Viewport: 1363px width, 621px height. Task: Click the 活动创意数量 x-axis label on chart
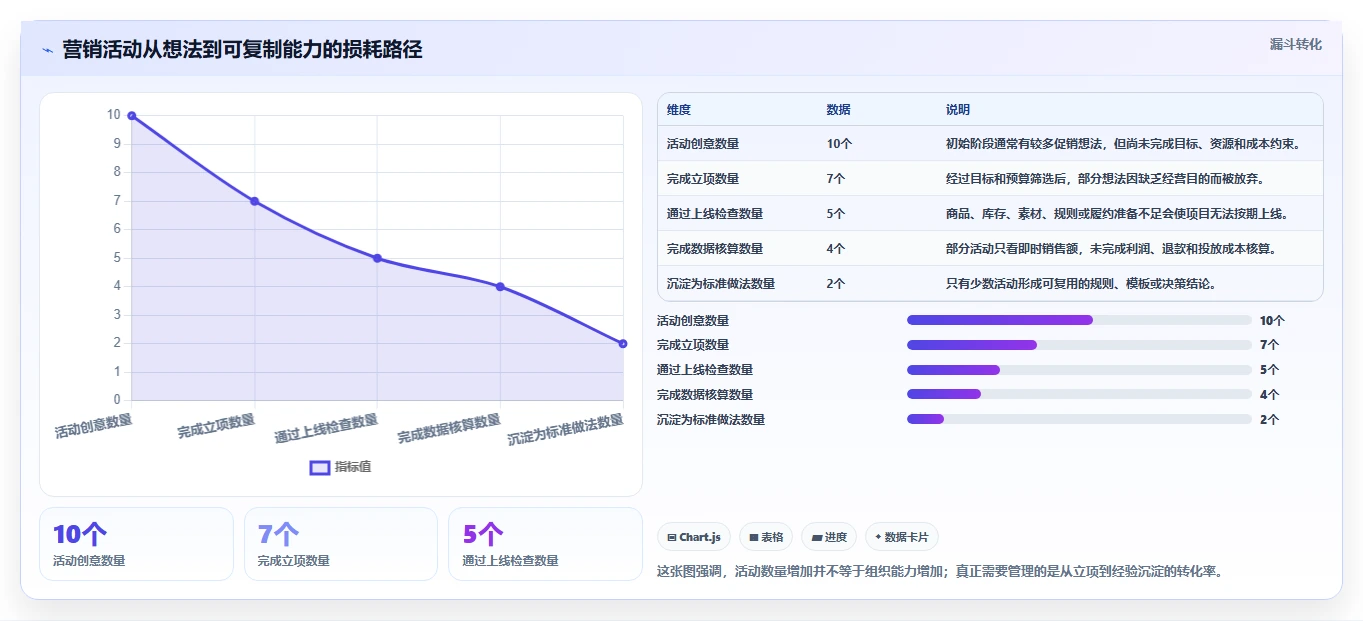pyautogui.click(x=94, y=427)
